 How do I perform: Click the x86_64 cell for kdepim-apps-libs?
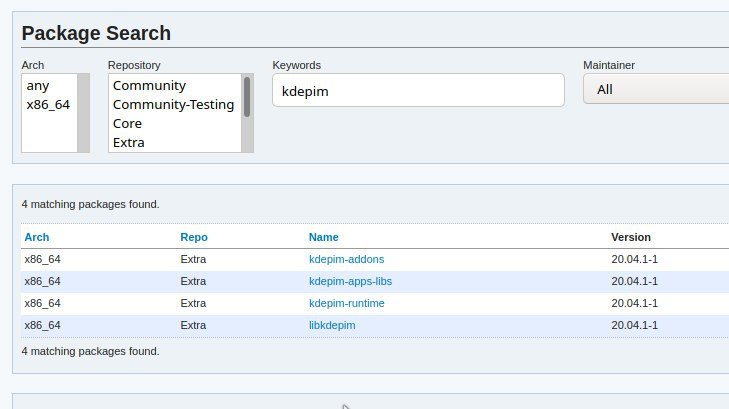[42, 281]
